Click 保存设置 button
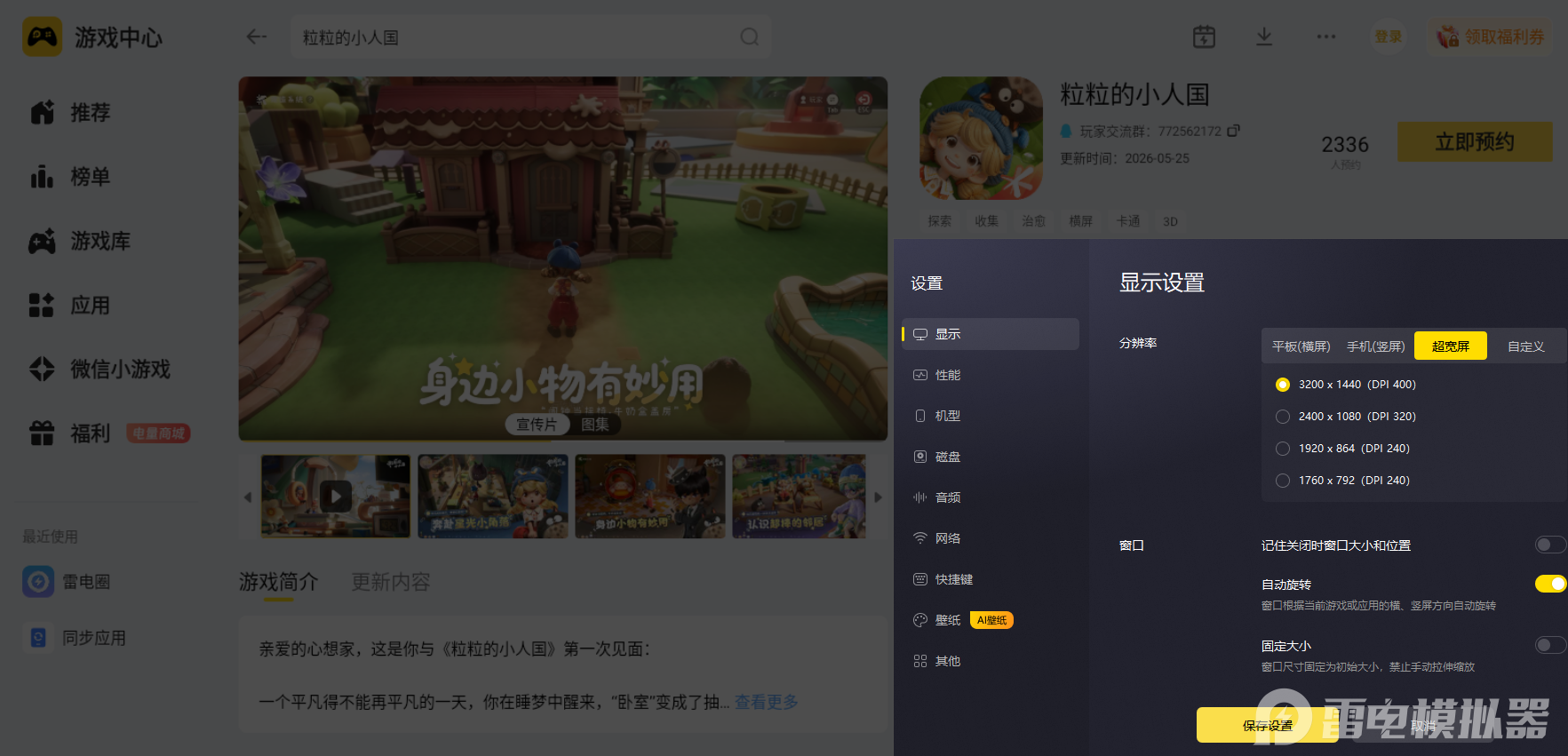Screen dimensions: 1568x756 click(1268, 726)
